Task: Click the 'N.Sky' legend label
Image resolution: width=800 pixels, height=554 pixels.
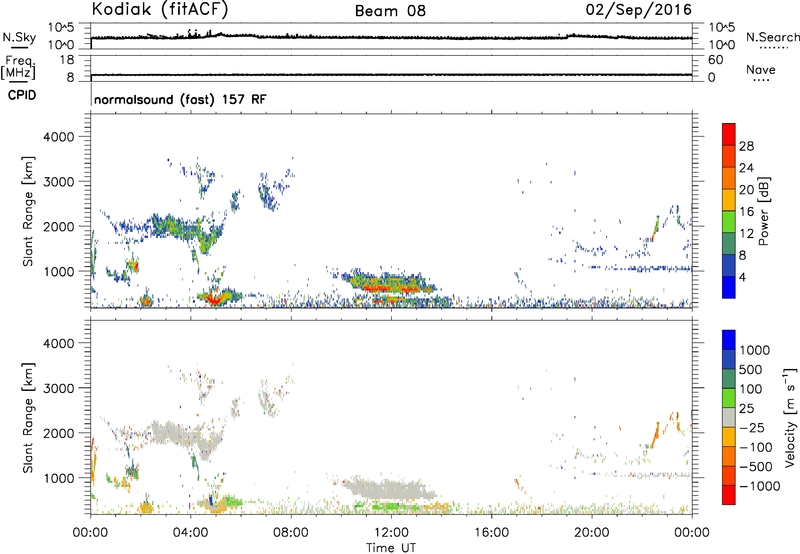Action: (19, 37)
